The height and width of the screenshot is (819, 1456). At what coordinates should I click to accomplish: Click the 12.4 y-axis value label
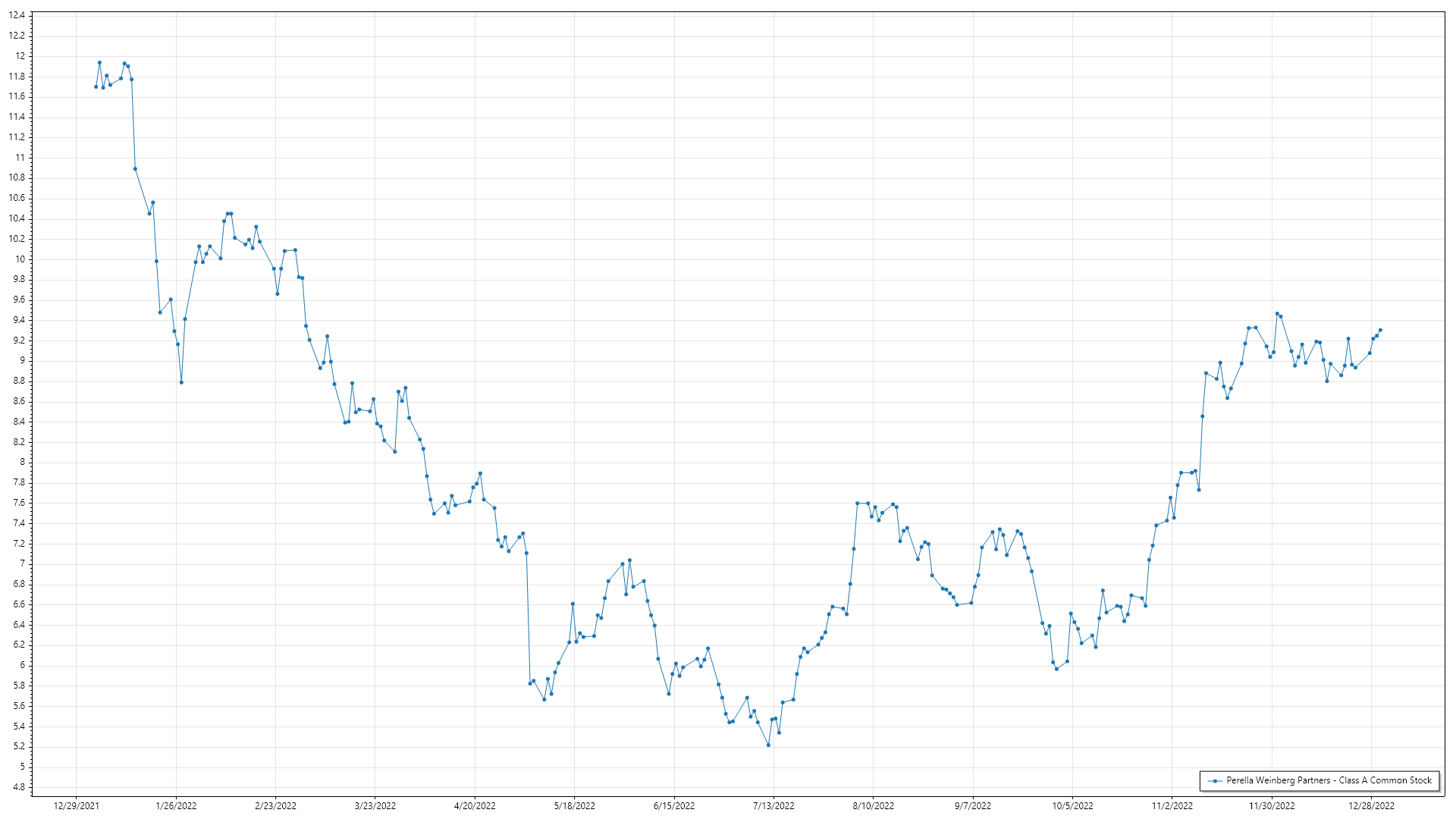(17, 15)
